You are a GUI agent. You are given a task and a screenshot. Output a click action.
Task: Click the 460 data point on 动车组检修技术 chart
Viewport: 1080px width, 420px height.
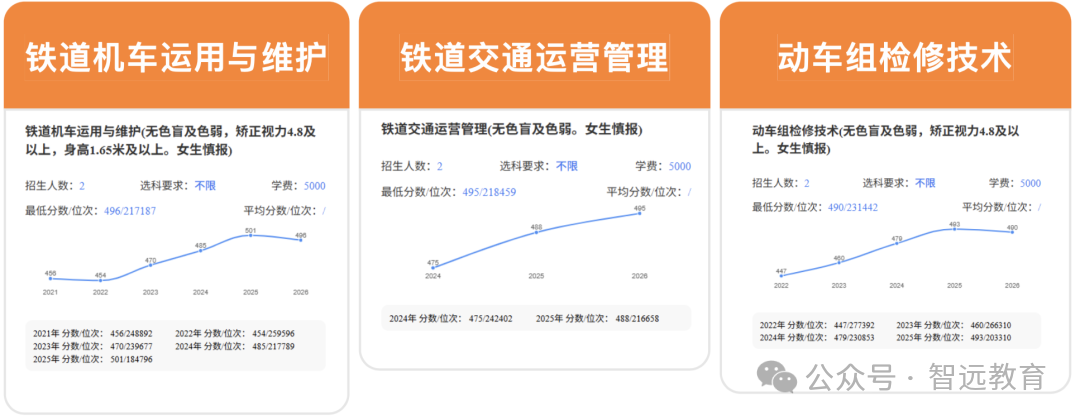(x=839, y=263)
